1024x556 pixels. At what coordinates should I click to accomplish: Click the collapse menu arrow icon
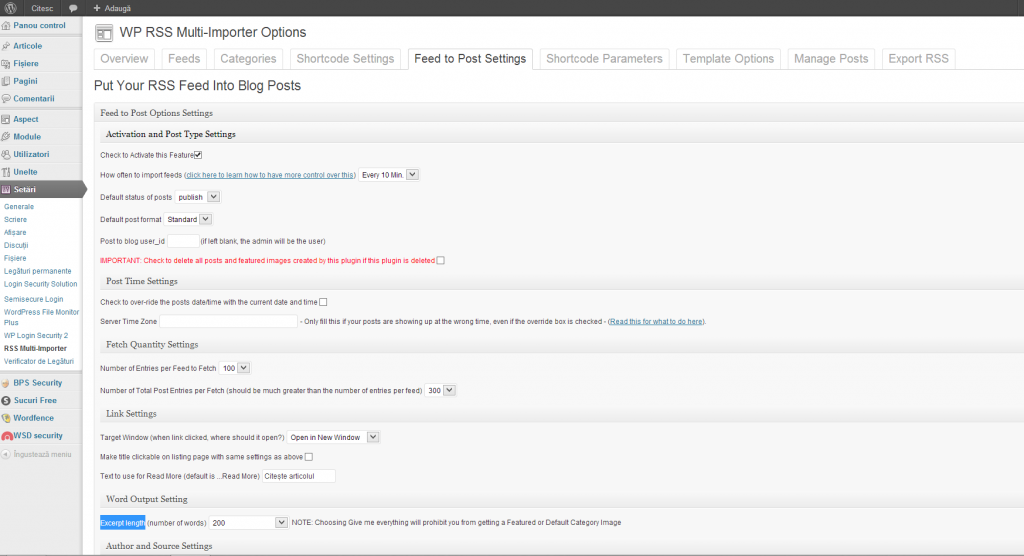coord(6,454)
